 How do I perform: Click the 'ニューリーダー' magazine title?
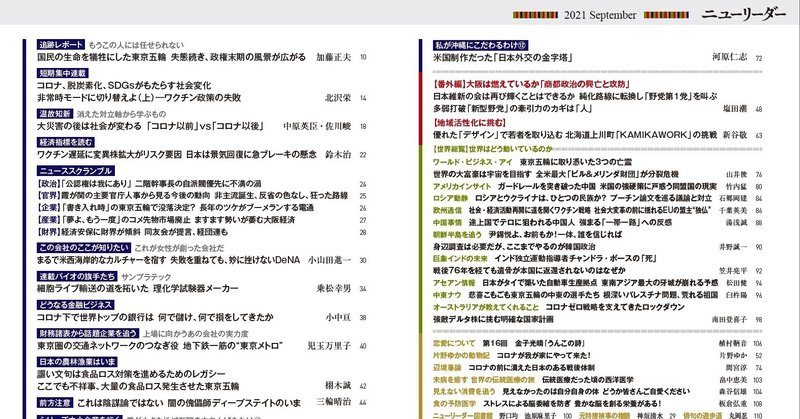tap(743, 15)
